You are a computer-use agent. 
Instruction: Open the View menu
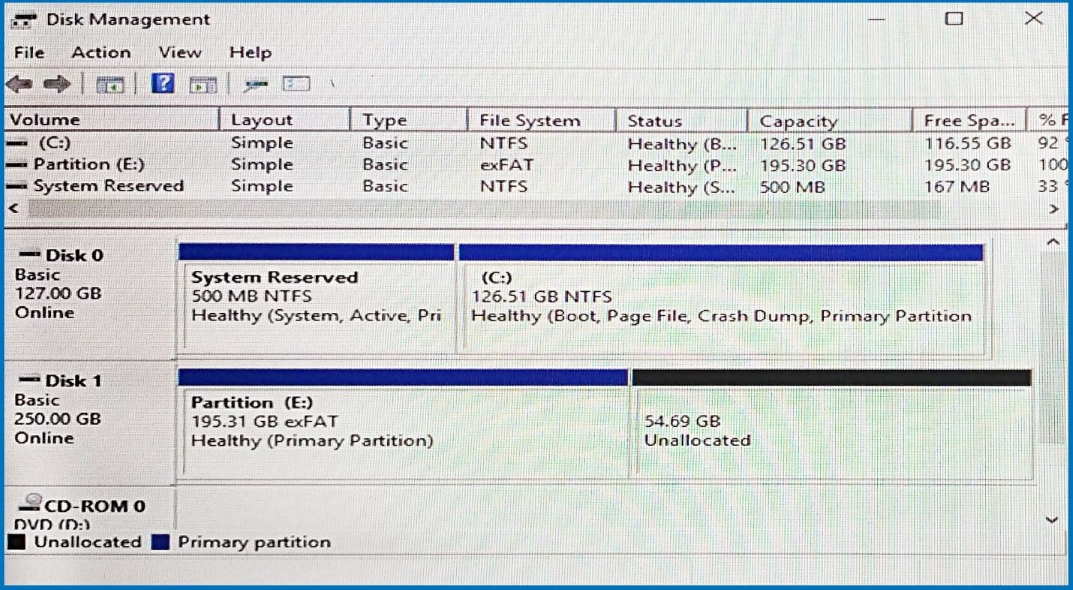180,52
